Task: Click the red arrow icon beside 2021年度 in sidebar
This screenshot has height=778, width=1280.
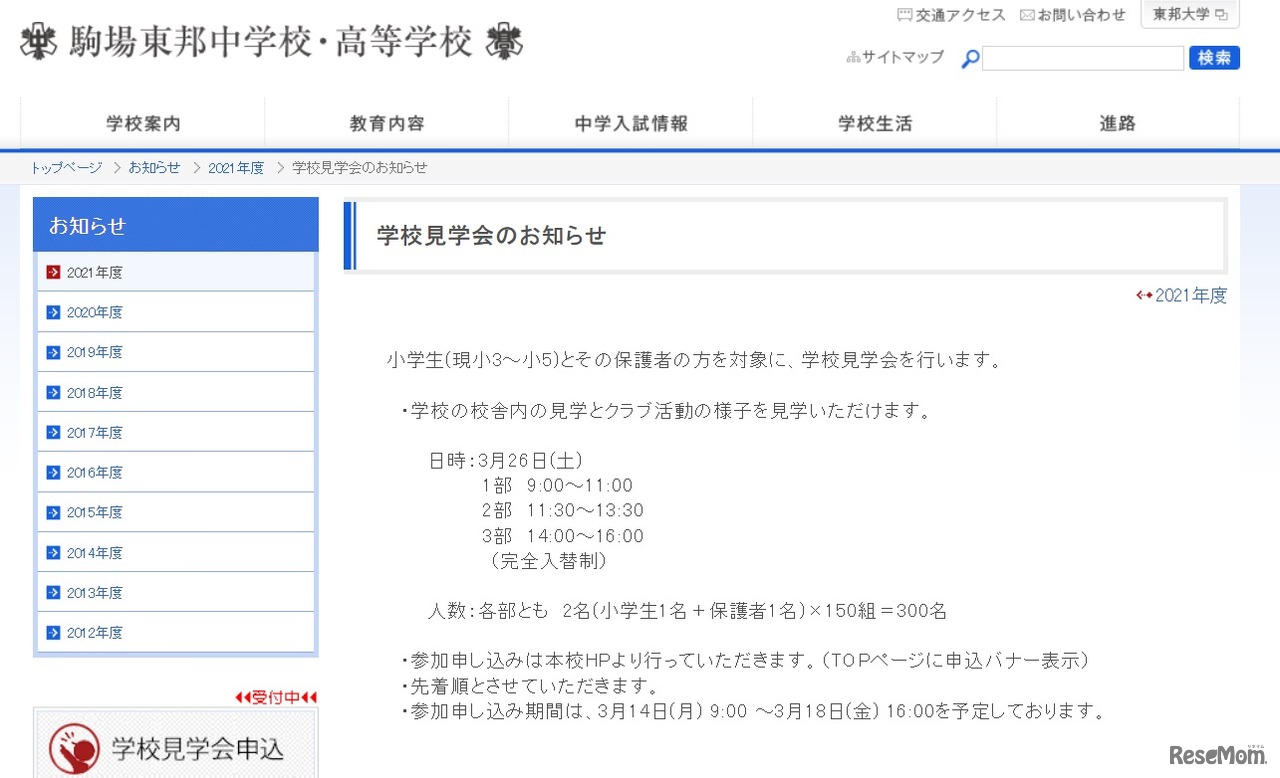Action: click(x=53, y=271)
